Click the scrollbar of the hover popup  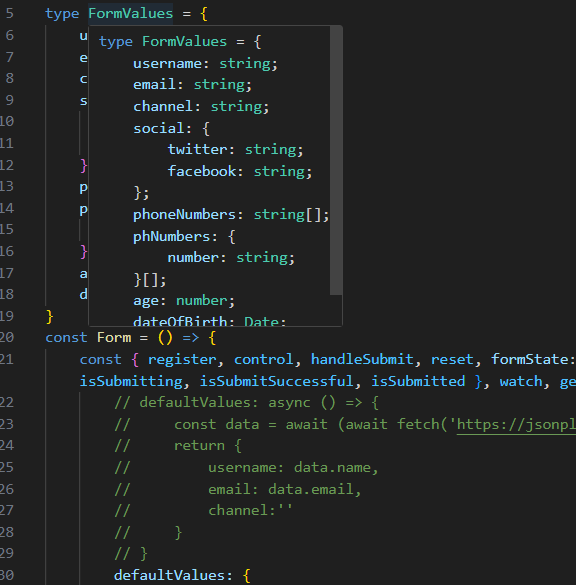pyautogui.click(x=336, y=161)
